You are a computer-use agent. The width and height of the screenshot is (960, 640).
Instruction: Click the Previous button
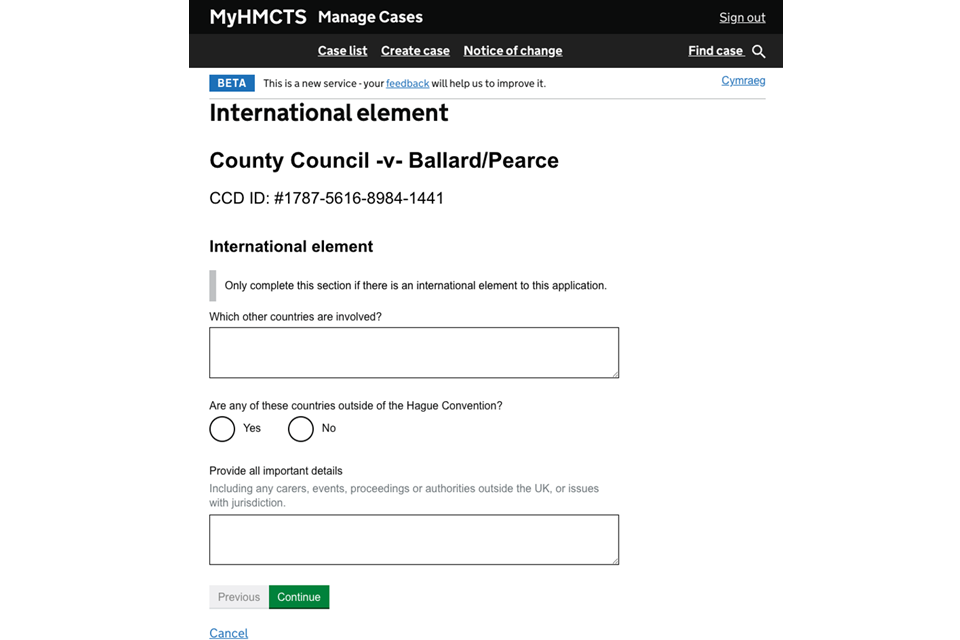[x=239, y=597]
